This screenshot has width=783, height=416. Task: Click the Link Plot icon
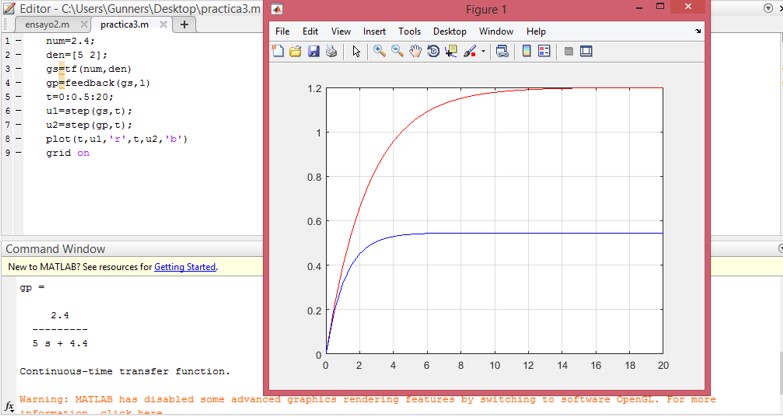click(x=502, y=51)
